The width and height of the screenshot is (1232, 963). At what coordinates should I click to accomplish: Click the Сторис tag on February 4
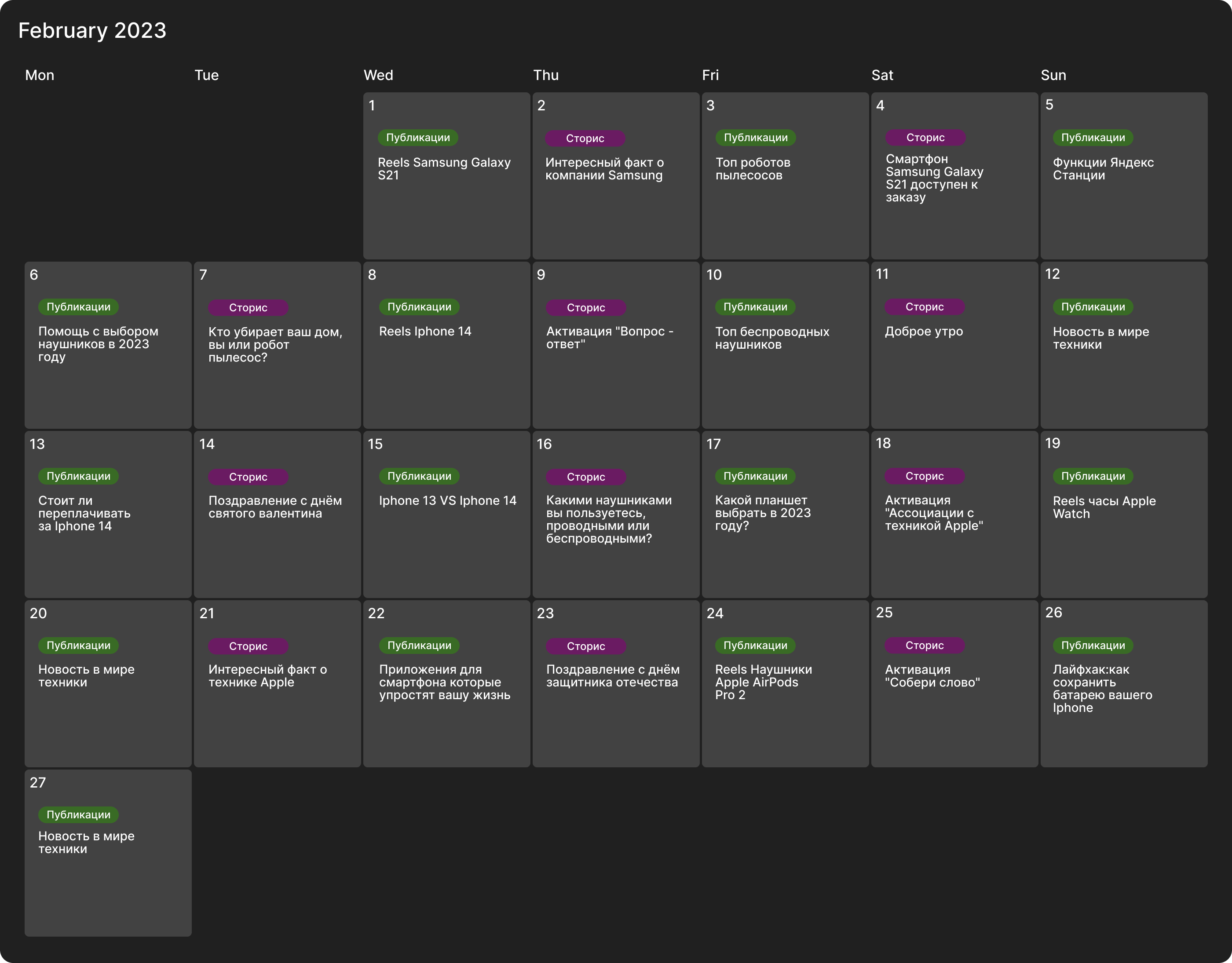925,138
